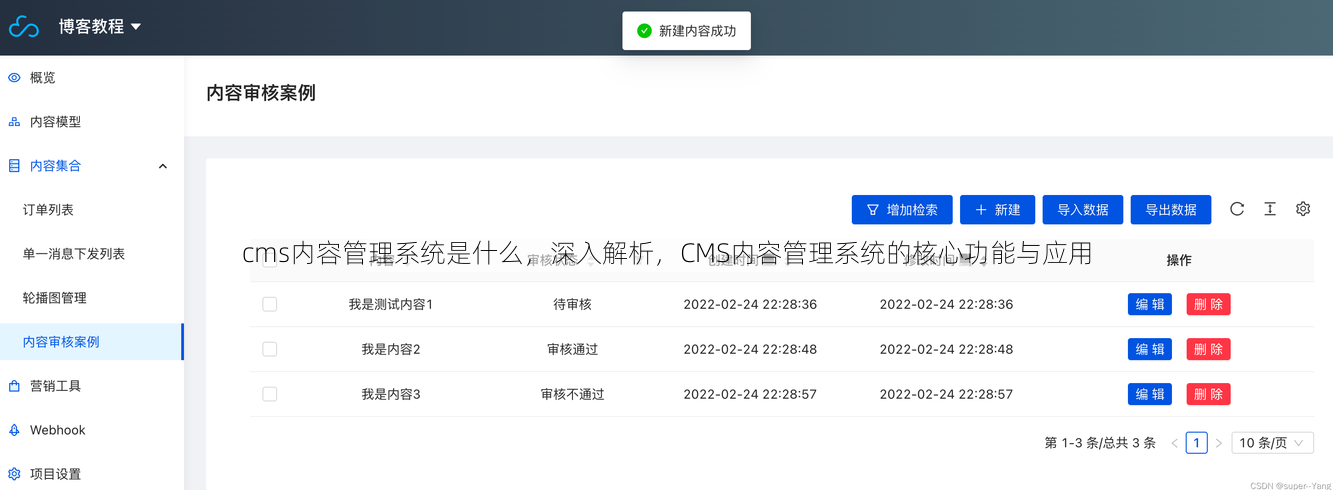The image size is (1333, 490).
Task: Tick the checkbox for 我是内容3
Action: tap(270, 394)
